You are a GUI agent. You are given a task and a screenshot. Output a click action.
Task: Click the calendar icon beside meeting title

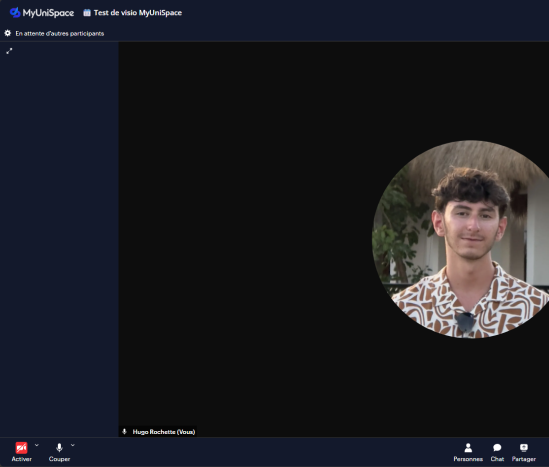click(x=87, y=13)
